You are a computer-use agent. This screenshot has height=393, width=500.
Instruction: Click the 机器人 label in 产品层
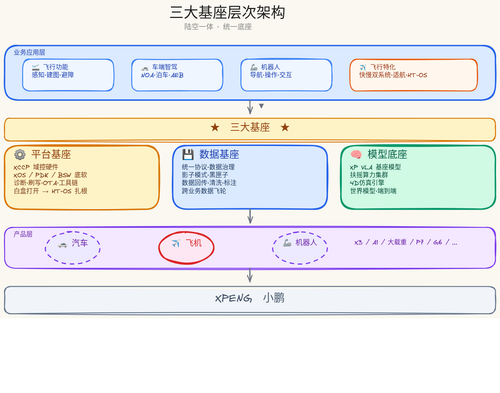[x=306, y=242]
